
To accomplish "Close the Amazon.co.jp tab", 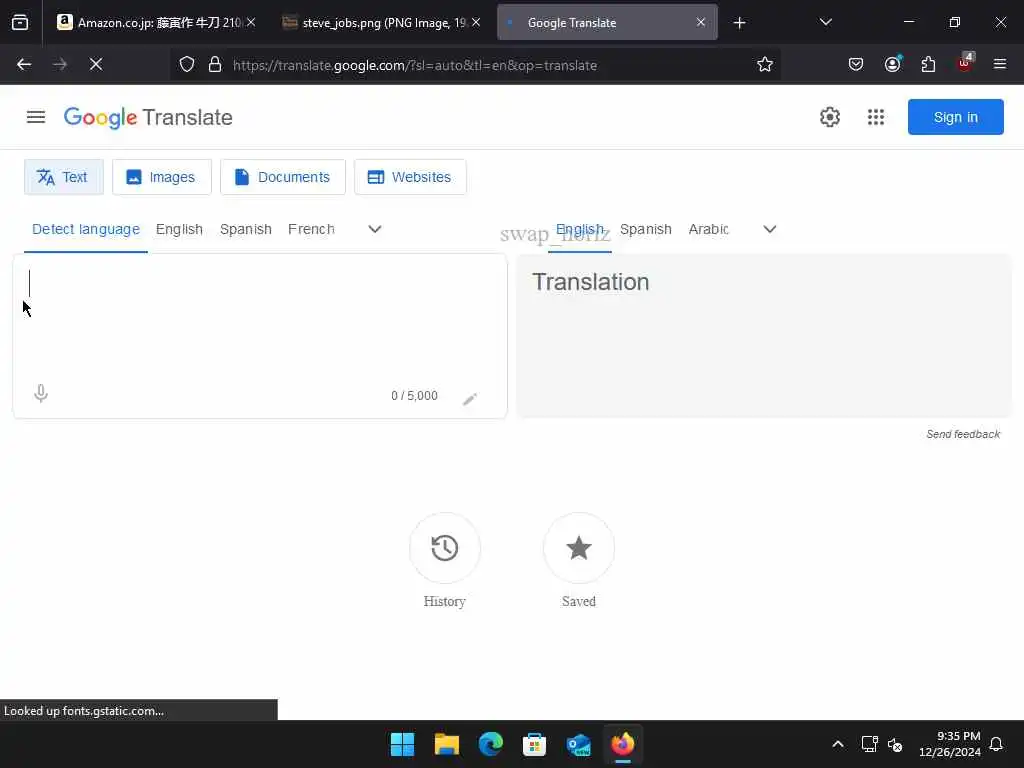I will pos(251,23).
